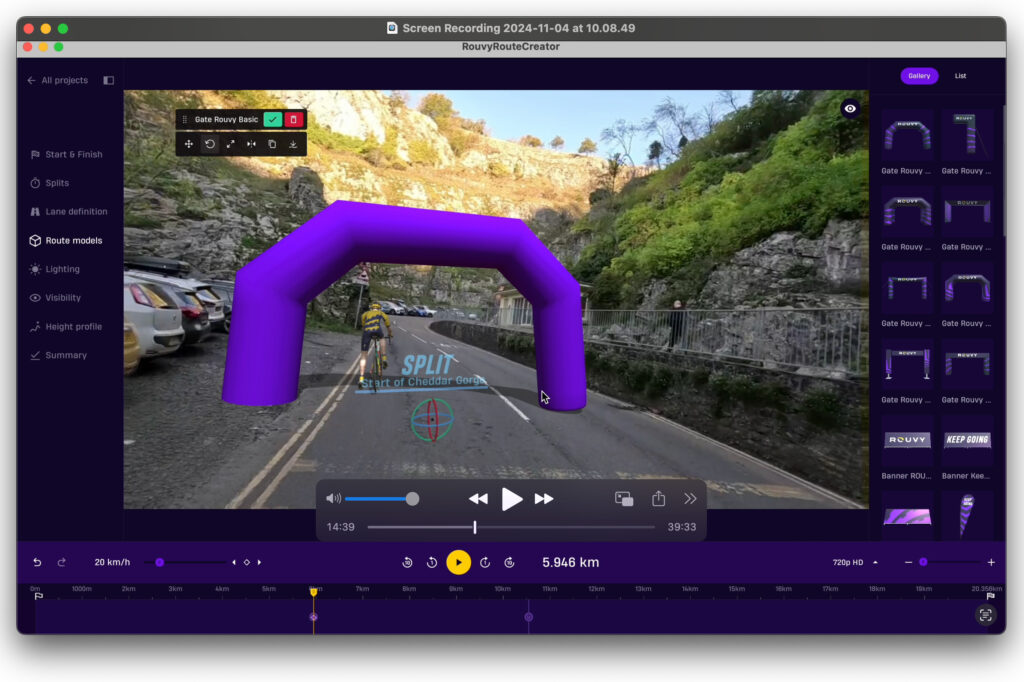Jump to the next keyframe arrow
Screen dimensions: 1024x682
[259, 562]
